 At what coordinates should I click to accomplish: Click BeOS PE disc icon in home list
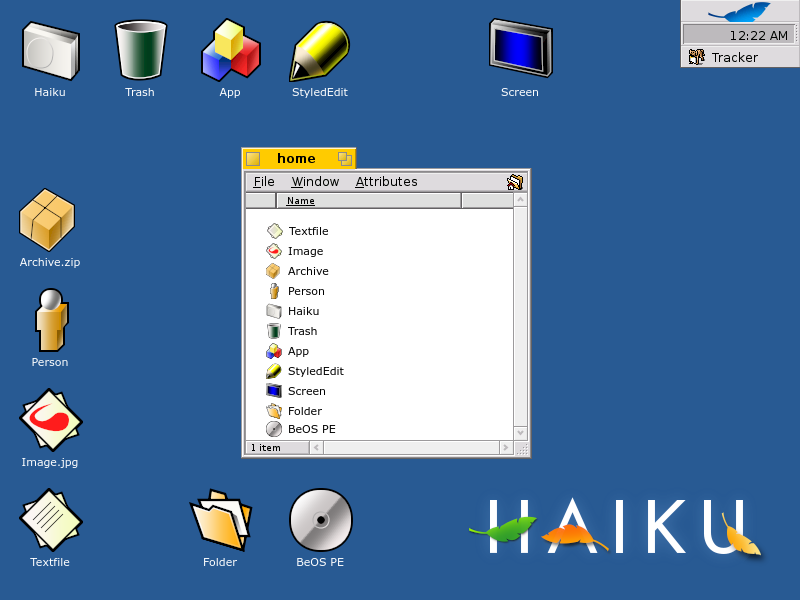point(274,429)
